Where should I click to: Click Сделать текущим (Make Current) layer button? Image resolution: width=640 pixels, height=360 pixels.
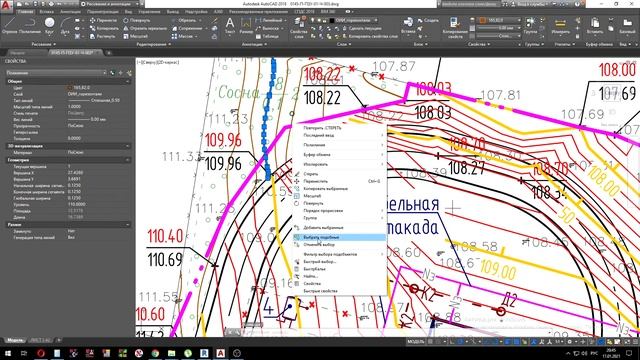pyautogui.click(x=362, y=28)
